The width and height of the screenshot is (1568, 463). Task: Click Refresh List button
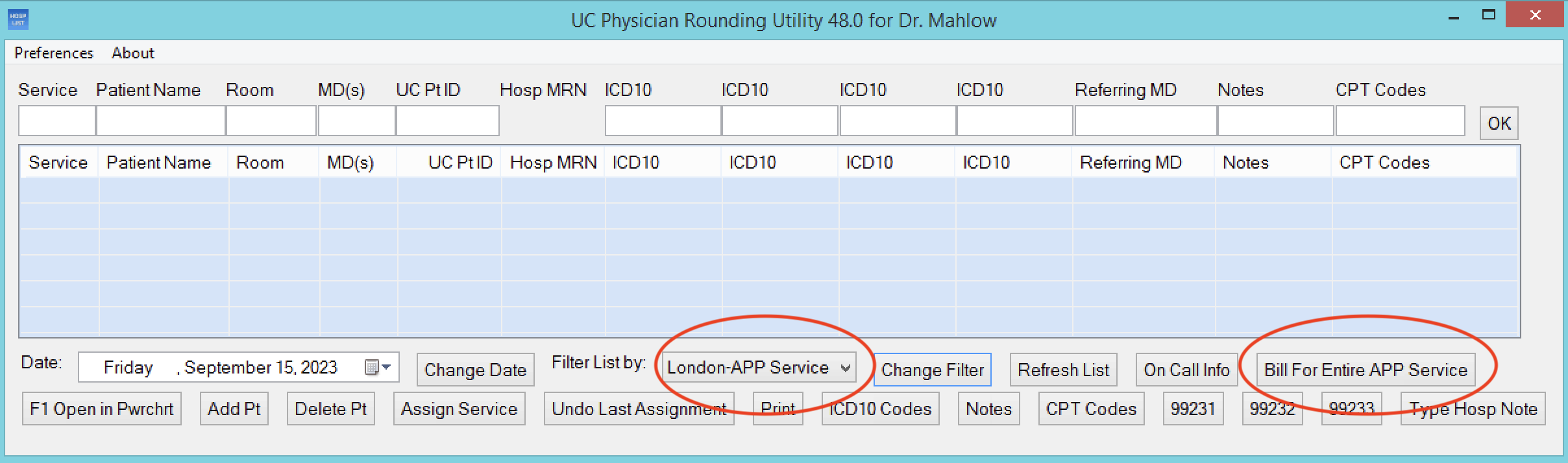coord(1063,370)
